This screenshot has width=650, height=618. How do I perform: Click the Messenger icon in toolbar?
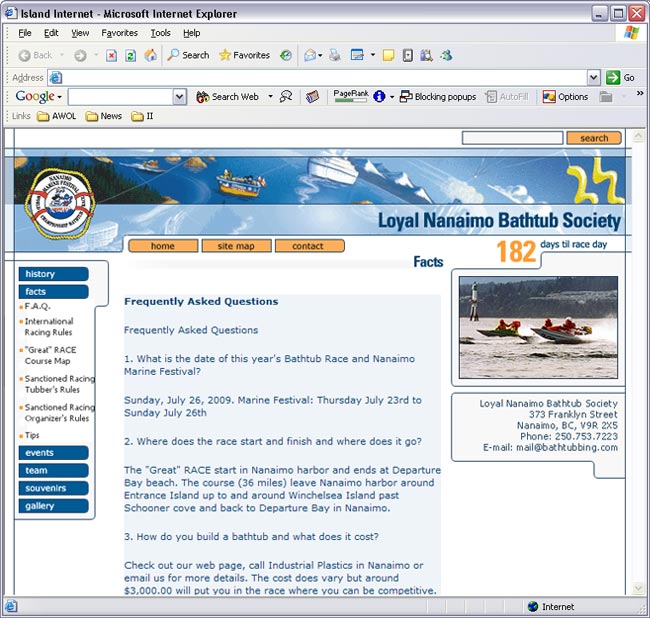pos(446,55)
